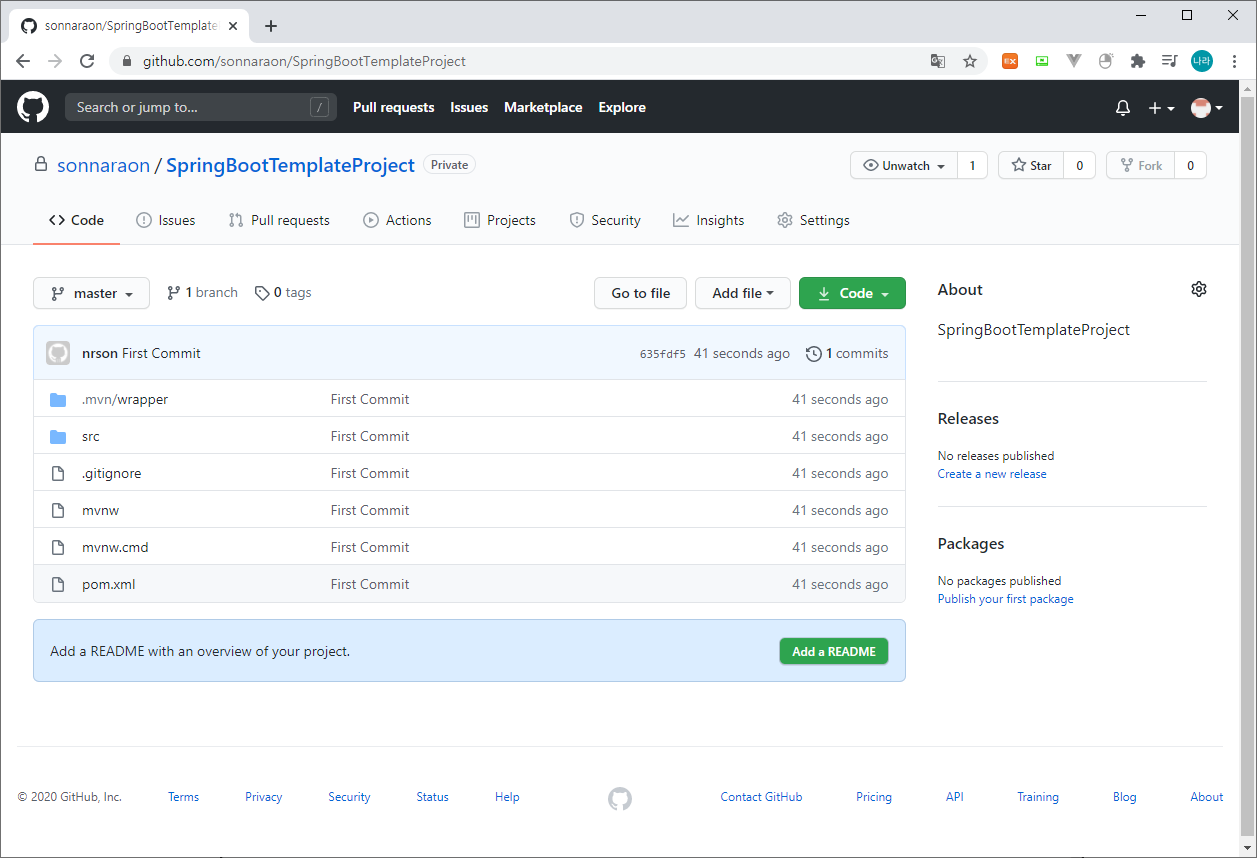Open the sonnaraon owner link
Image resolution: width=1257 pixels, height=858 pixels.
point(103,165)
